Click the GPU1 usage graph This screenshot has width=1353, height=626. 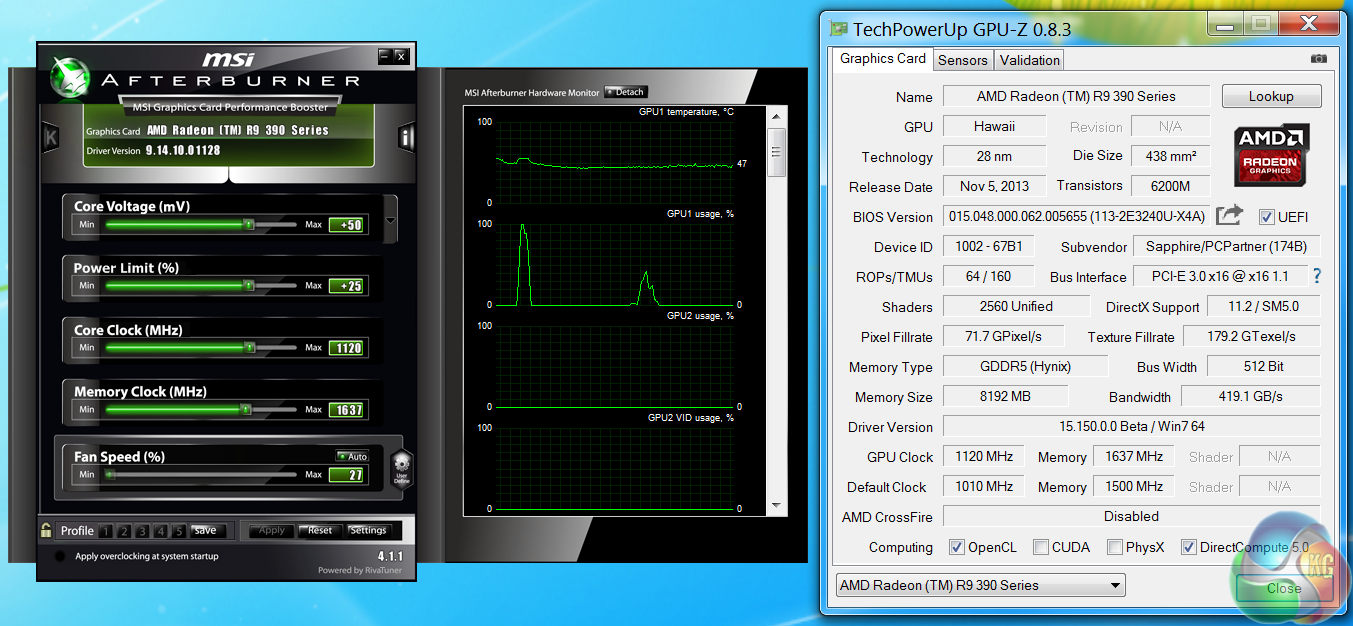[615, 264]
